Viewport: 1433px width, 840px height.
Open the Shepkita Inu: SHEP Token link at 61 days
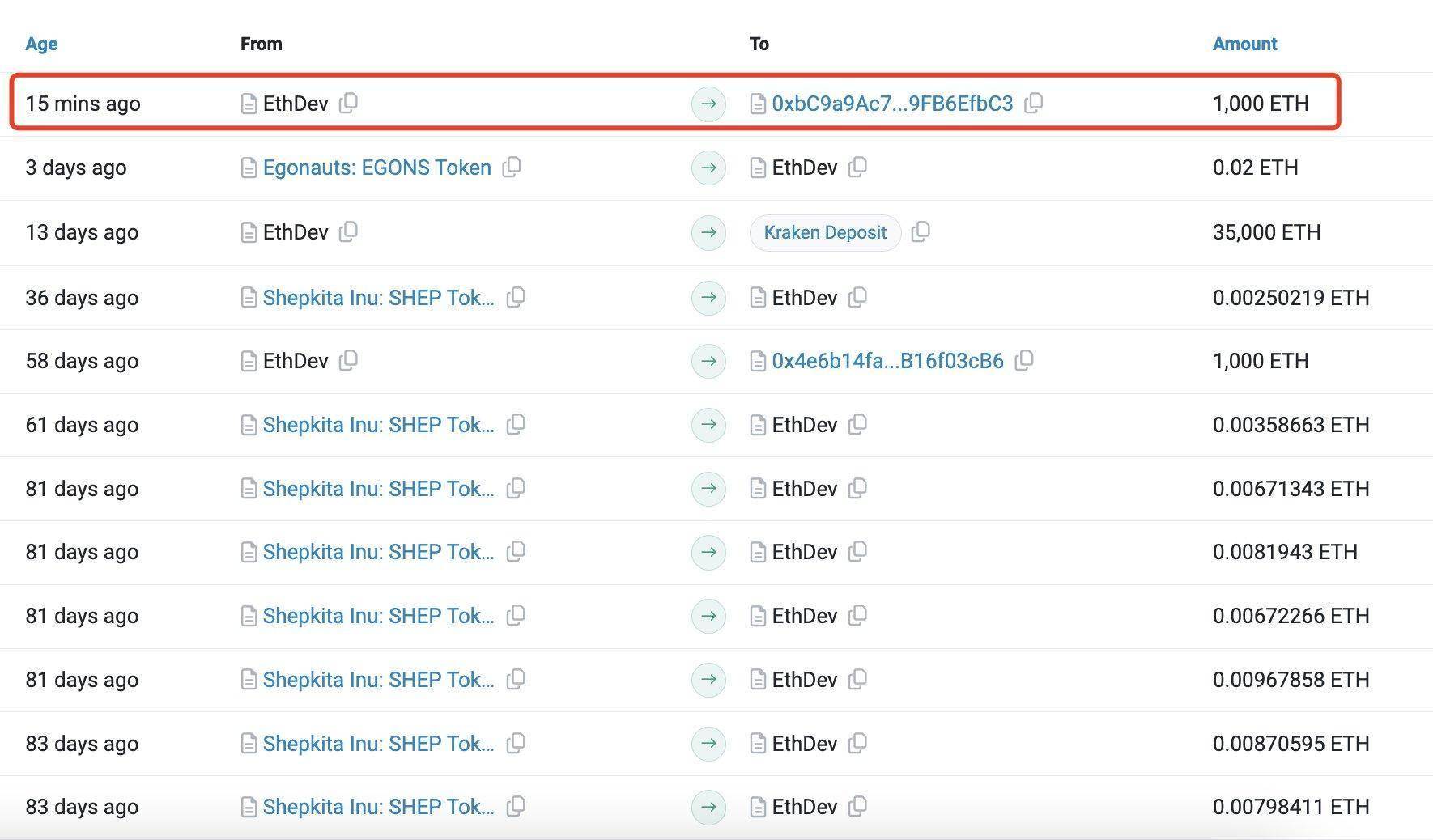click(377, 424)
